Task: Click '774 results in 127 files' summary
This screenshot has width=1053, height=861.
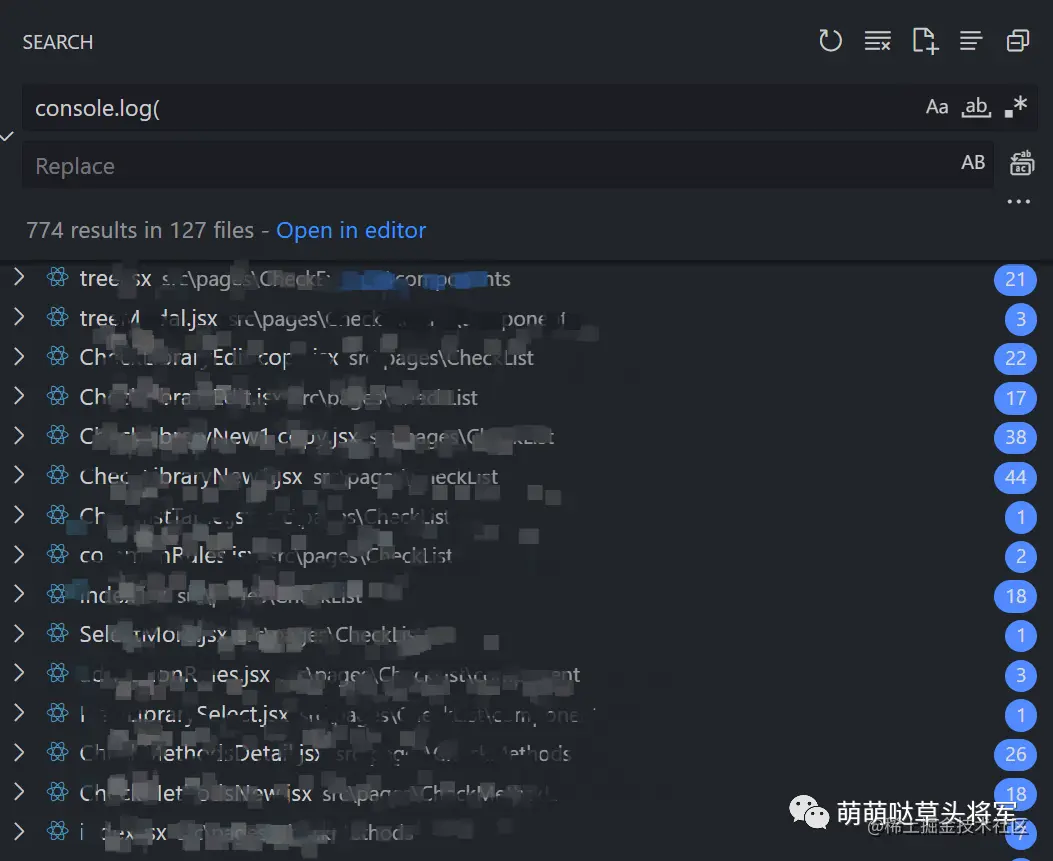Action: [x=140, y=230]
